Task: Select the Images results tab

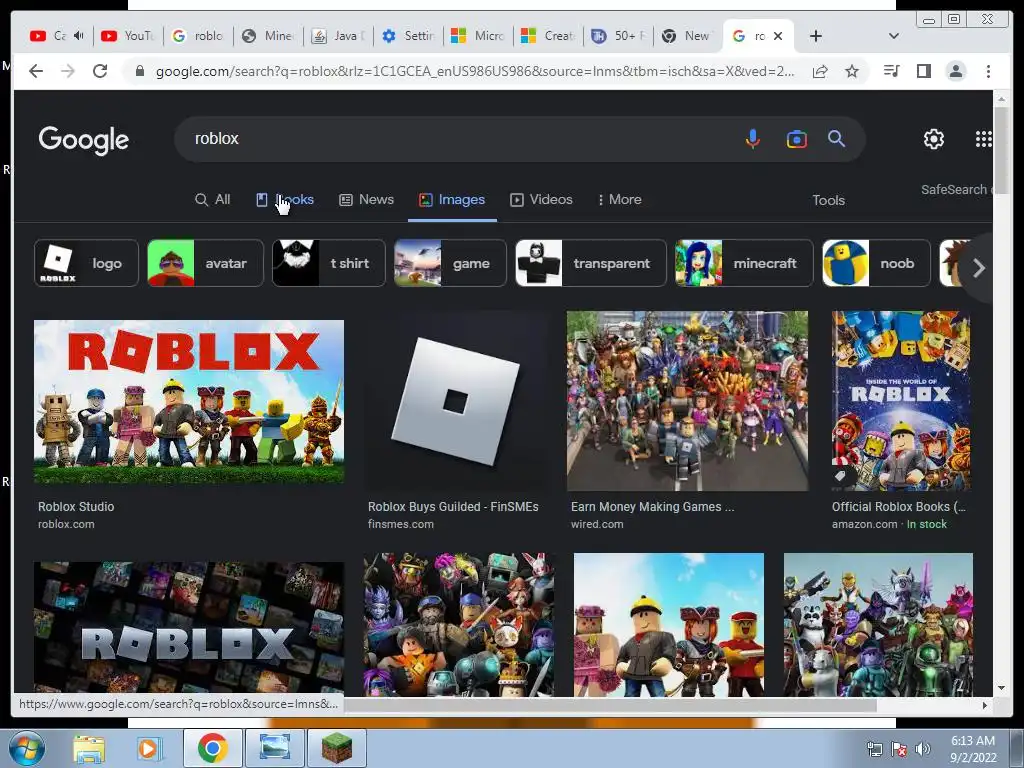Action: pyautogui.click(x=452, y=200)
